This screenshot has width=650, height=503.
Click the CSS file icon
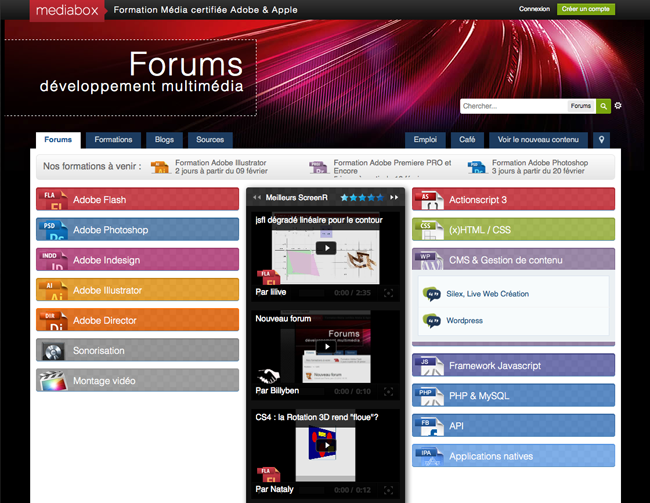coord(430,230)
